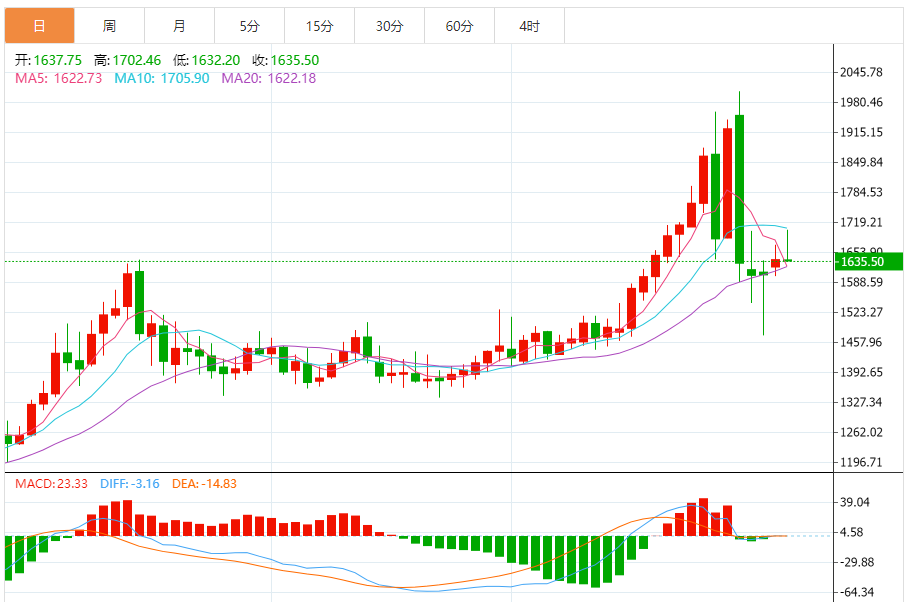
Task: Click the 39.04 MACD axis label
Action: [856, 503]
